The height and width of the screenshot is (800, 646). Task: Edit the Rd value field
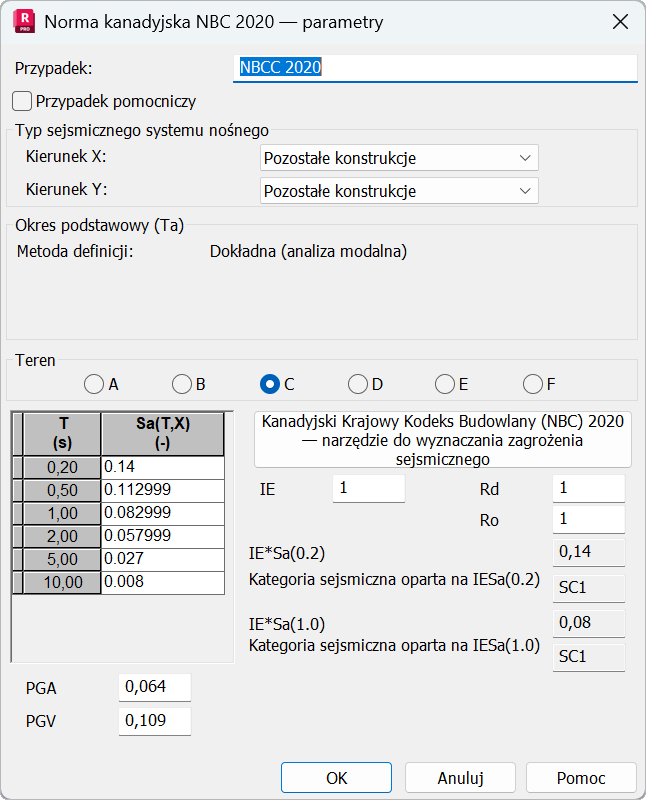[589, 488]
